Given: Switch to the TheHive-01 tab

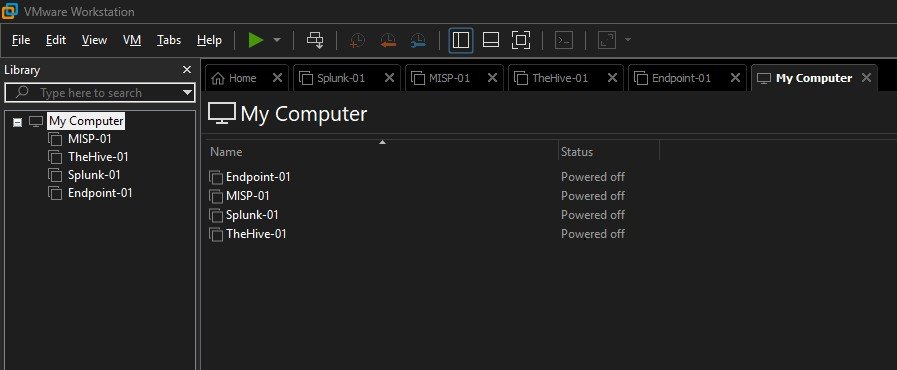Looking at the screenshot, I should pyautogui.click(x=565, y=78).
